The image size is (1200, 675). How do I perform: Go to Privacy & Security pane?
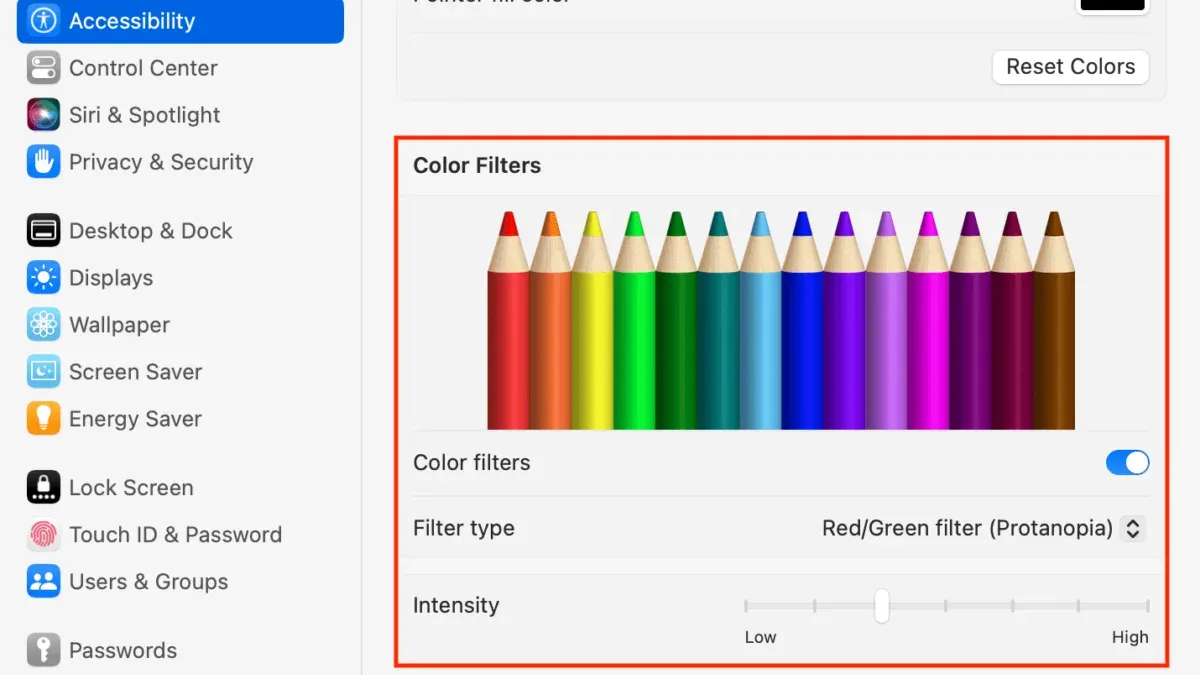click(180, 162)
